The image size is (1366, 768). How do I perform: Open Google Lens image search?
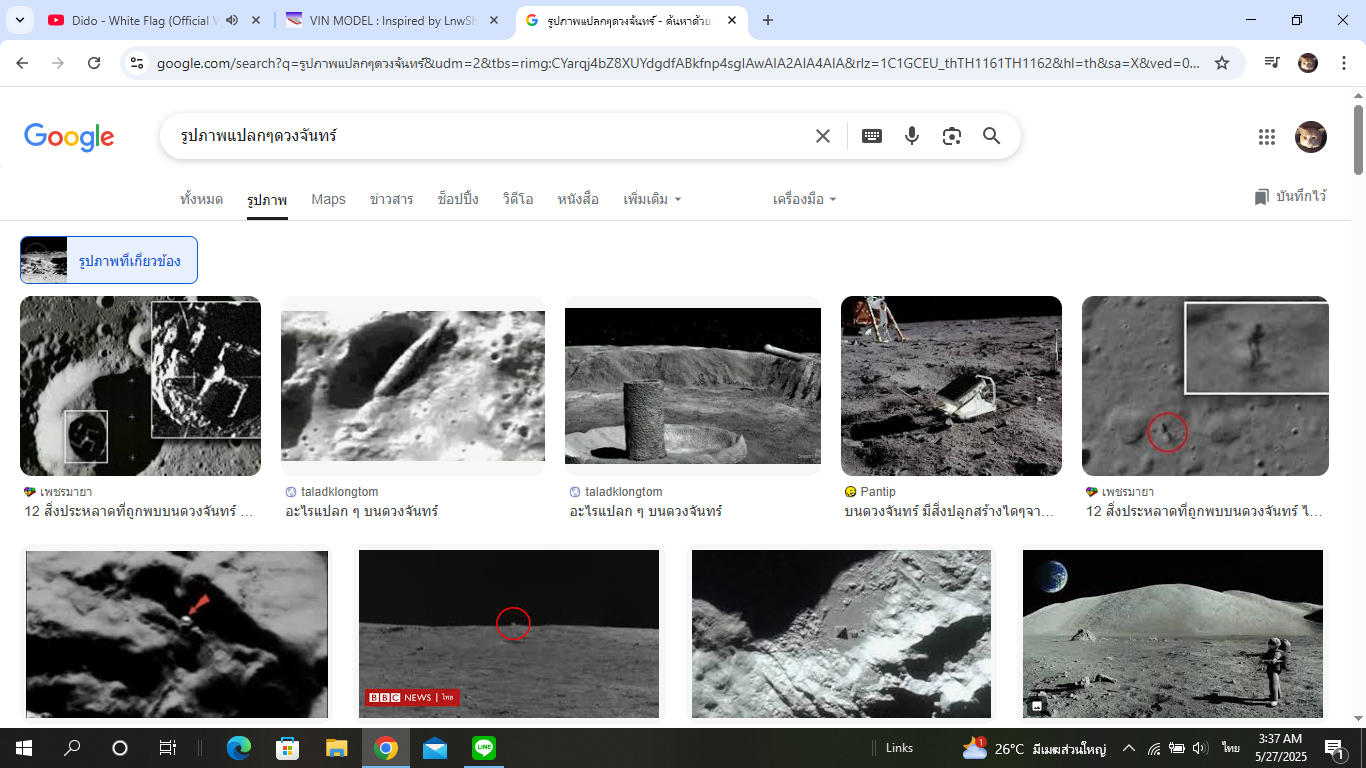tap(951, 136)
